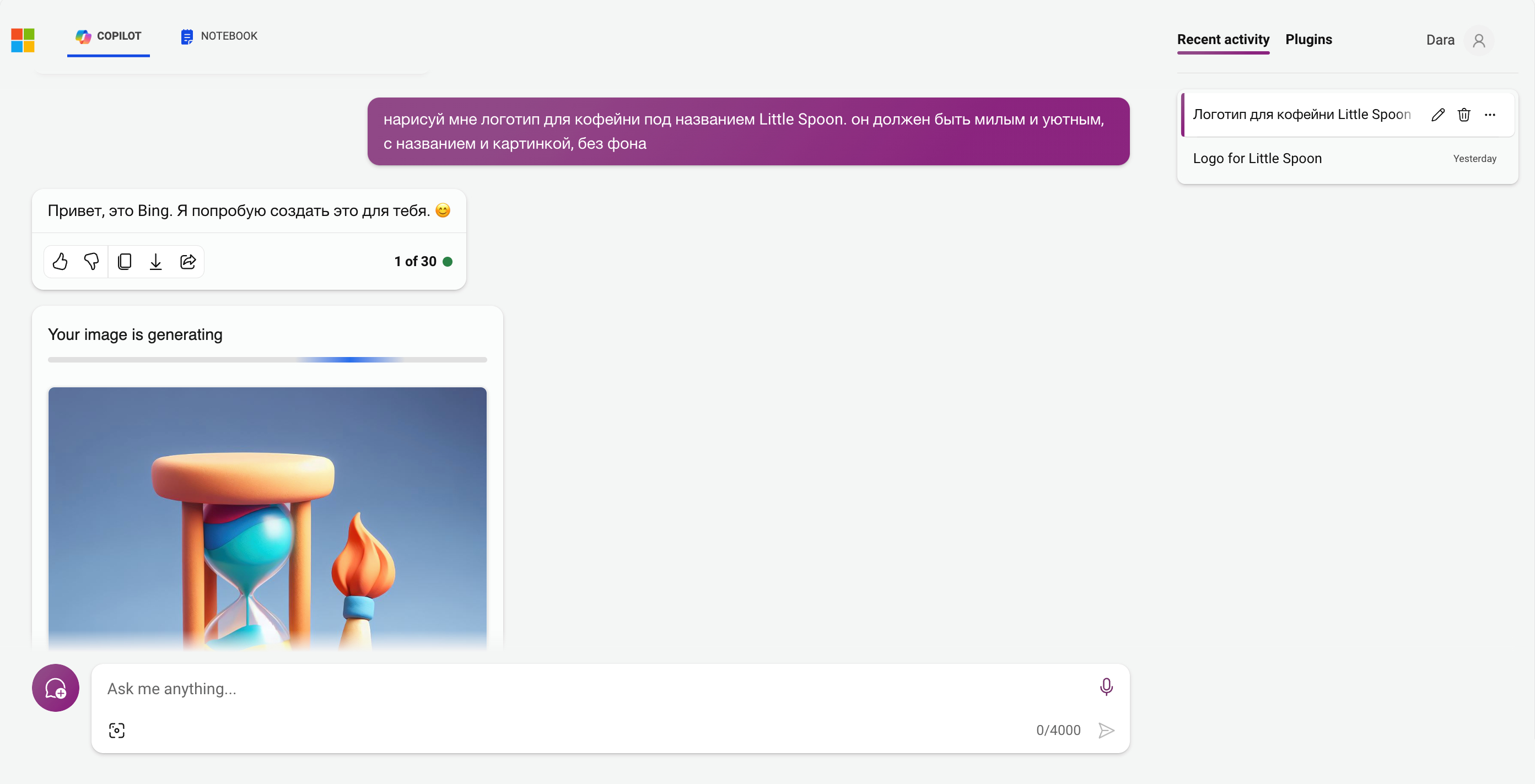The image size is (1535, 784).
Task: Click the Ask me anything input field
Action: coord(610,688)
